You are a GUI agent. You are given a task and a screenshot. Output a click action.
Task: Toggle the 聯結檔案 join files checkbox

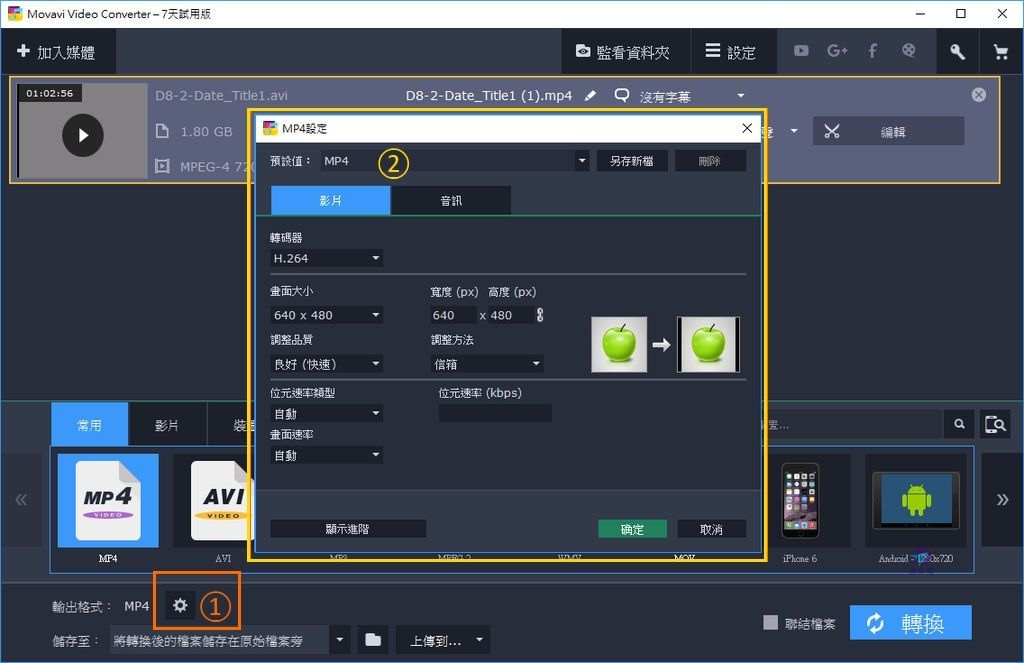[x=771, y=623]
